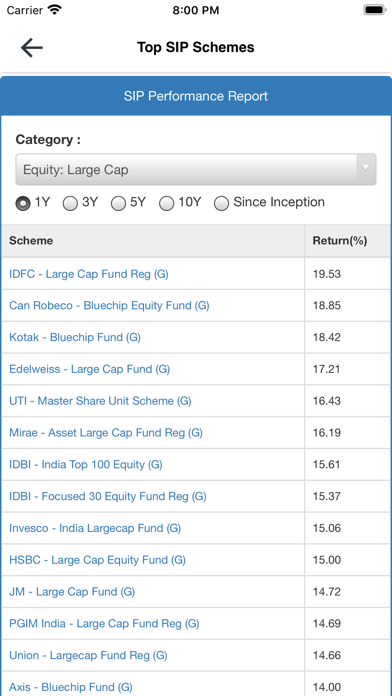Tap the 8:00 PM clock
Viewport: 392px width, 696px height.
coord(196,10)
